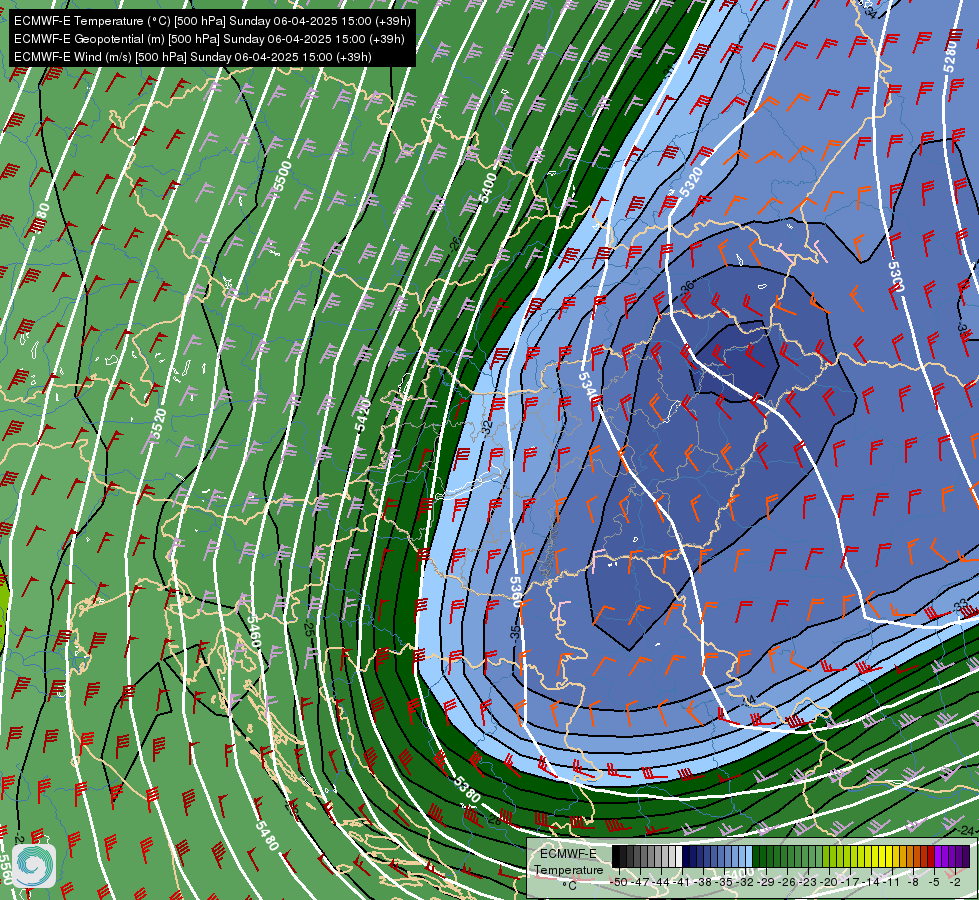The height and width of the screenshot is (900, 979).
Task: Select the ECMWF-E Geopotential 500 hPa title line
Action: coord(209,39)
